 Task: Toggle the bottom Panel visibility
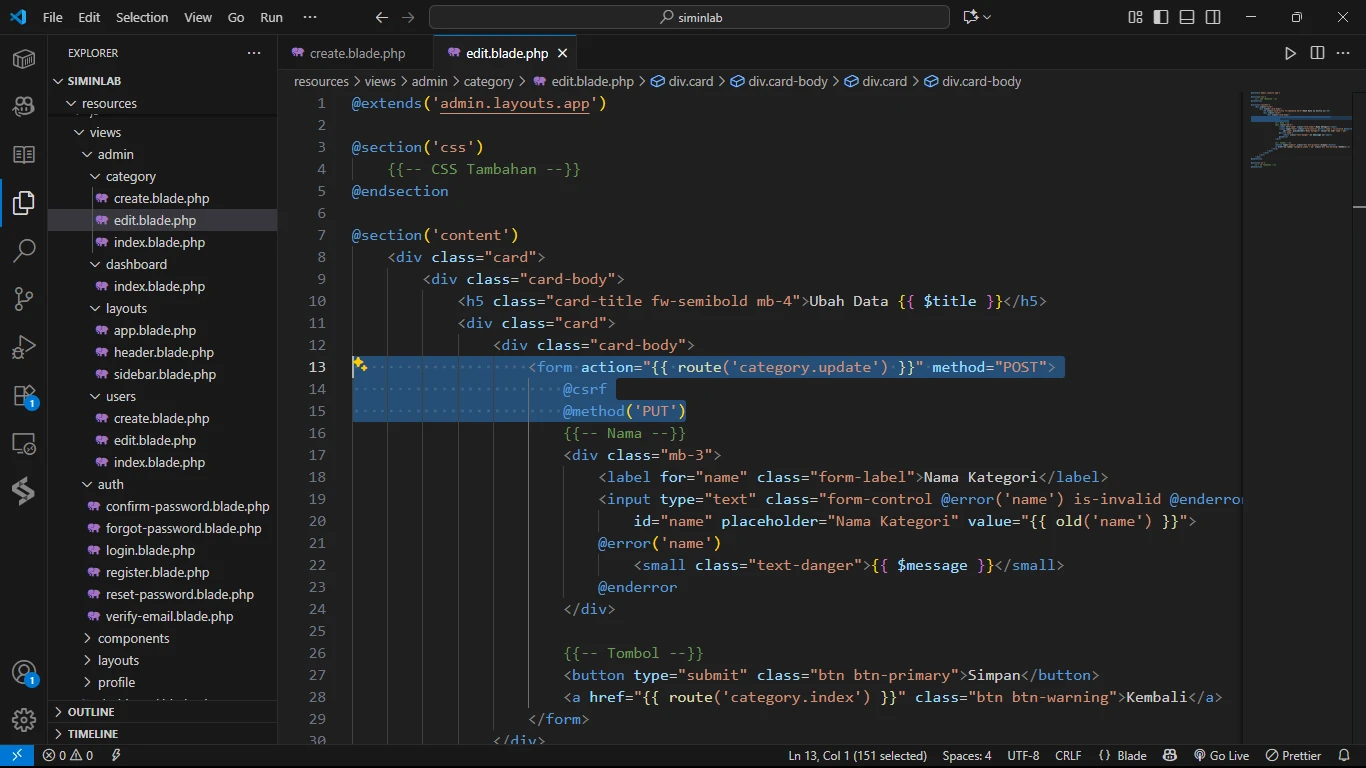1187,17
